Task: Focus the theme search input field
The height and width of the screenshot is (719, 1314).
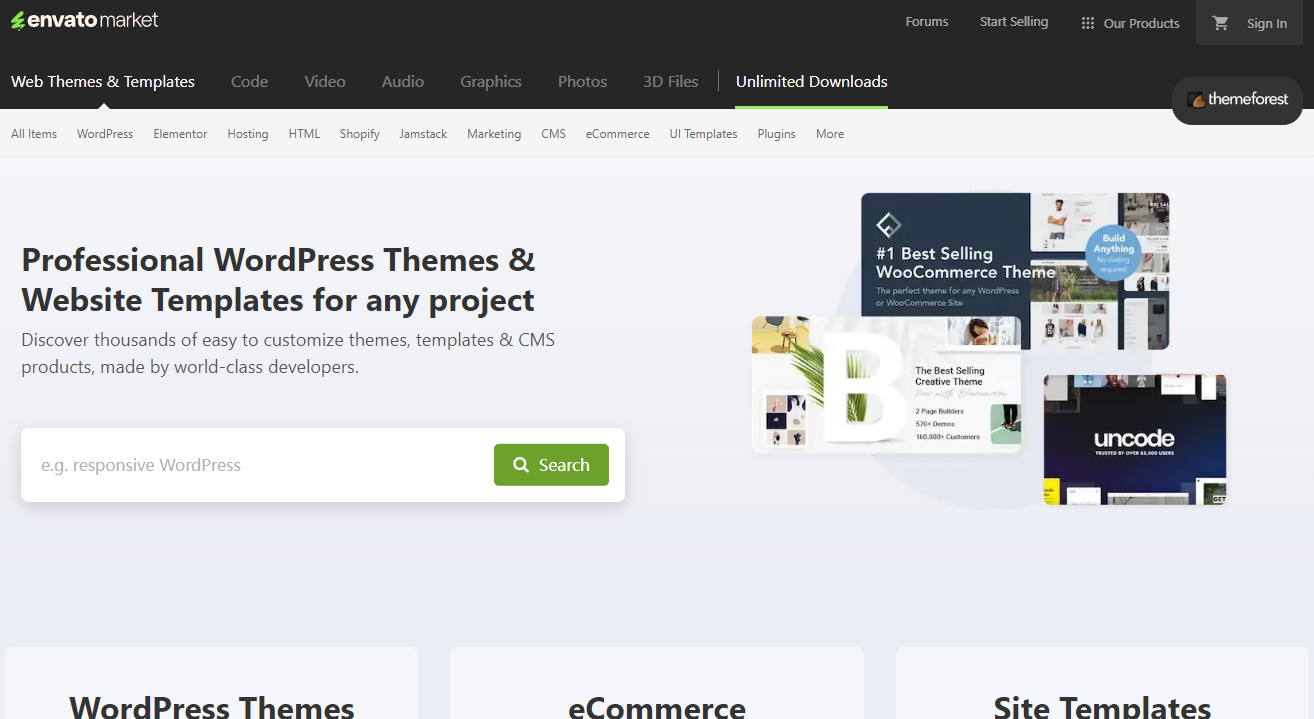Action: [258, 465]
